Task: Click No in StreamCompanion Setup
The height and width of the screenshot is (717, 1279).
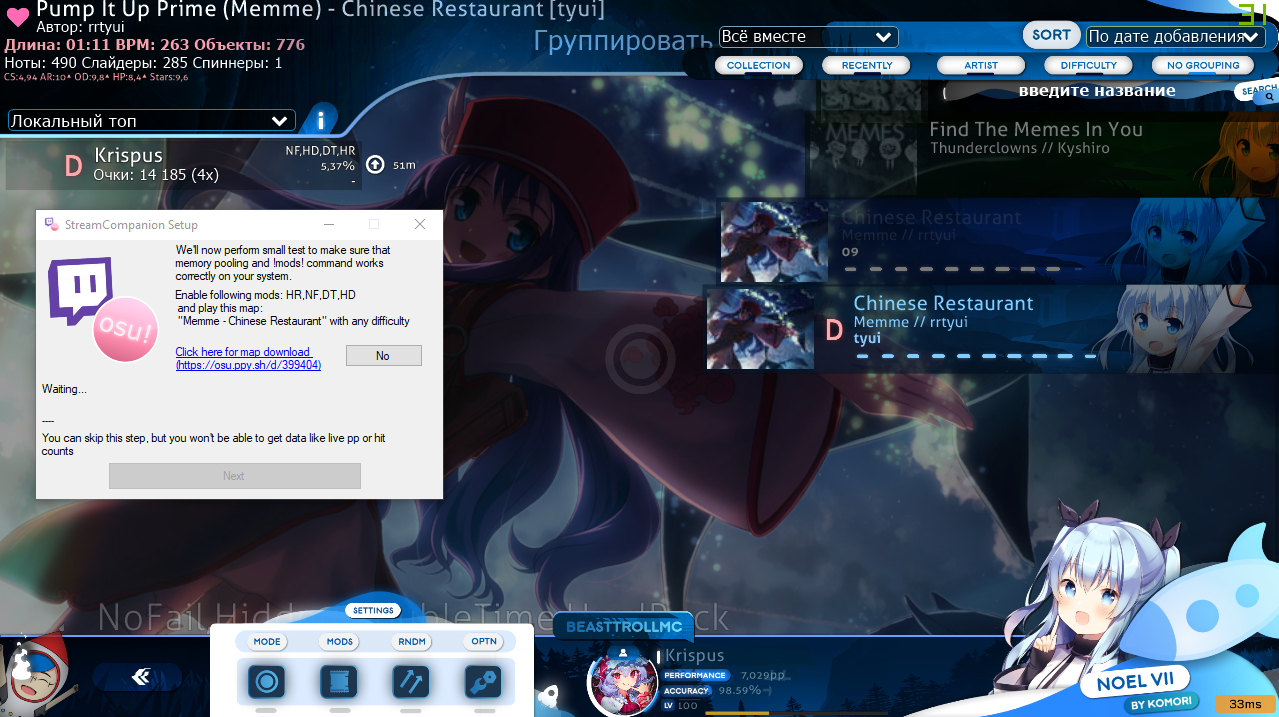Action: tap(383, 355)
